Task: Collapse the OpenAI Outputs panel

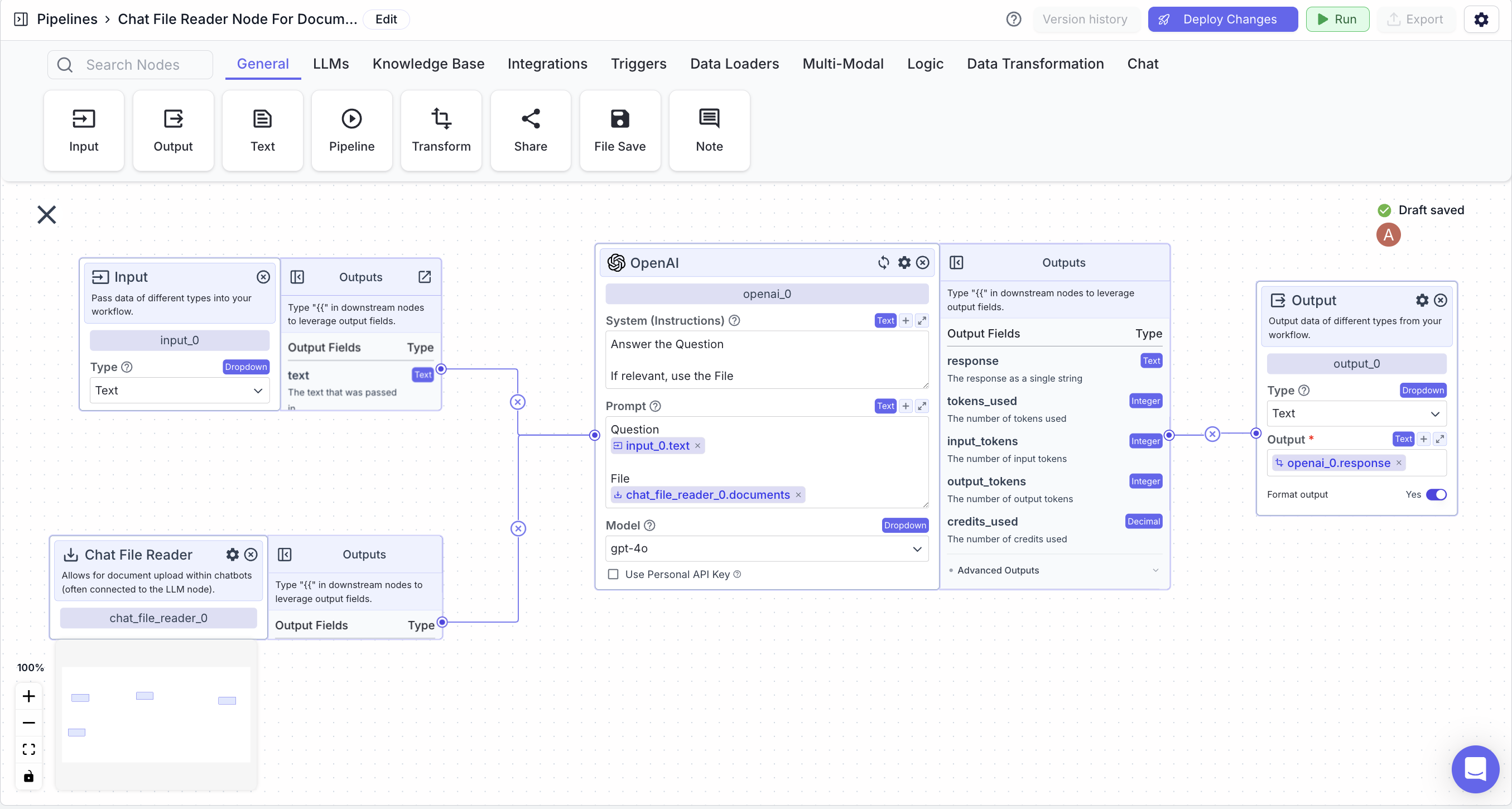Action: [956, 262]
